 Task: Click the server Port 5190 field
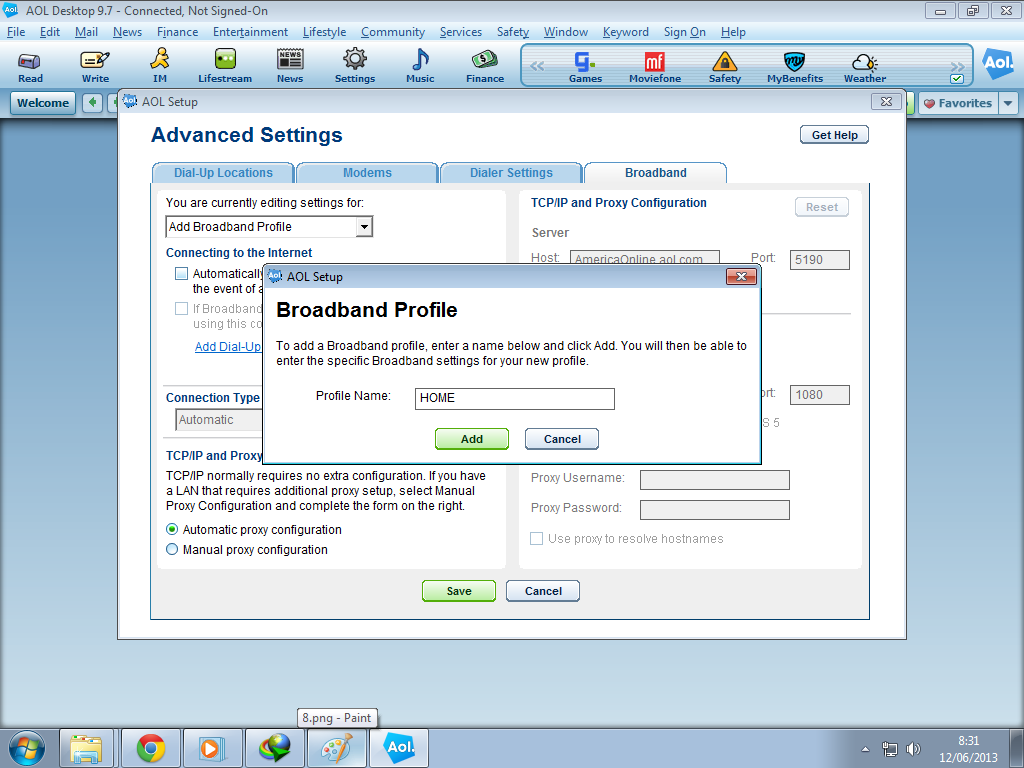[x=820, y=260]
